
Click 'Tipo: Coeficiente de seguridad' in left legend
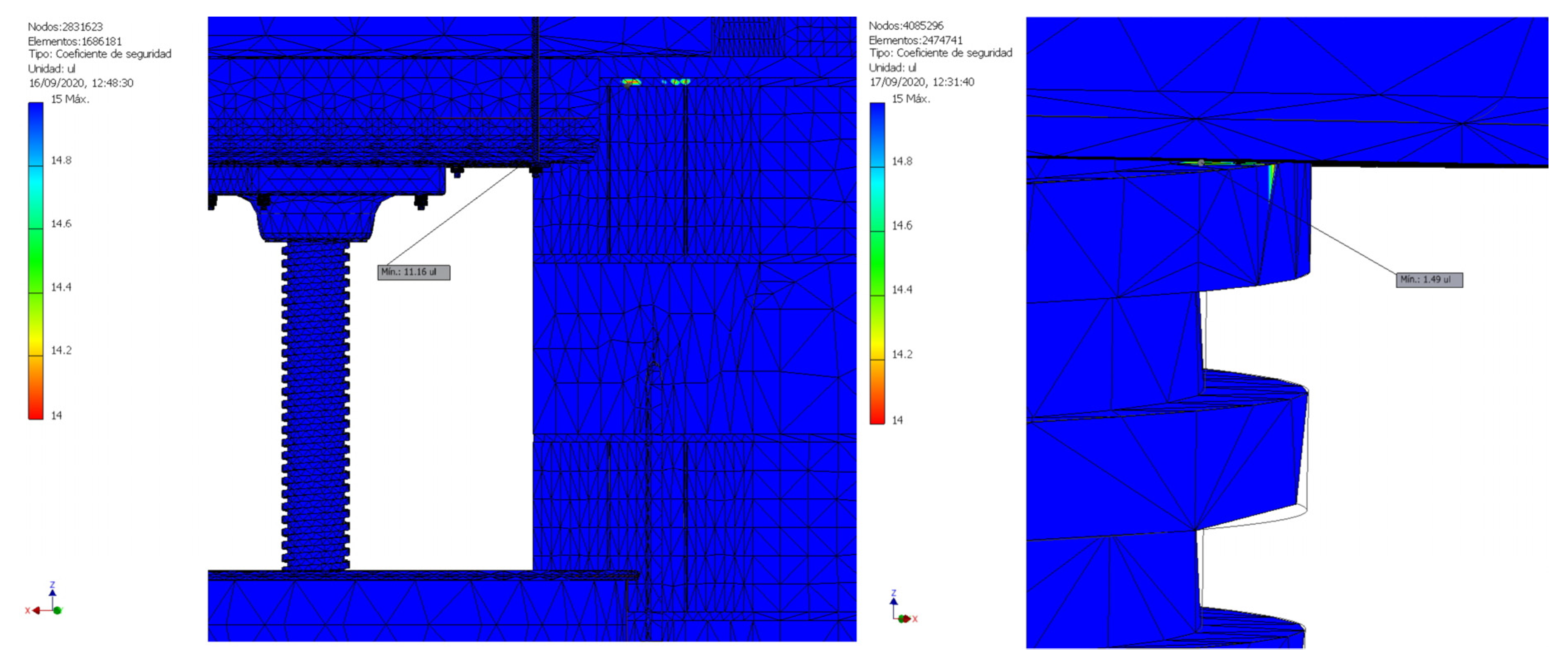click(x=100, y=54)
